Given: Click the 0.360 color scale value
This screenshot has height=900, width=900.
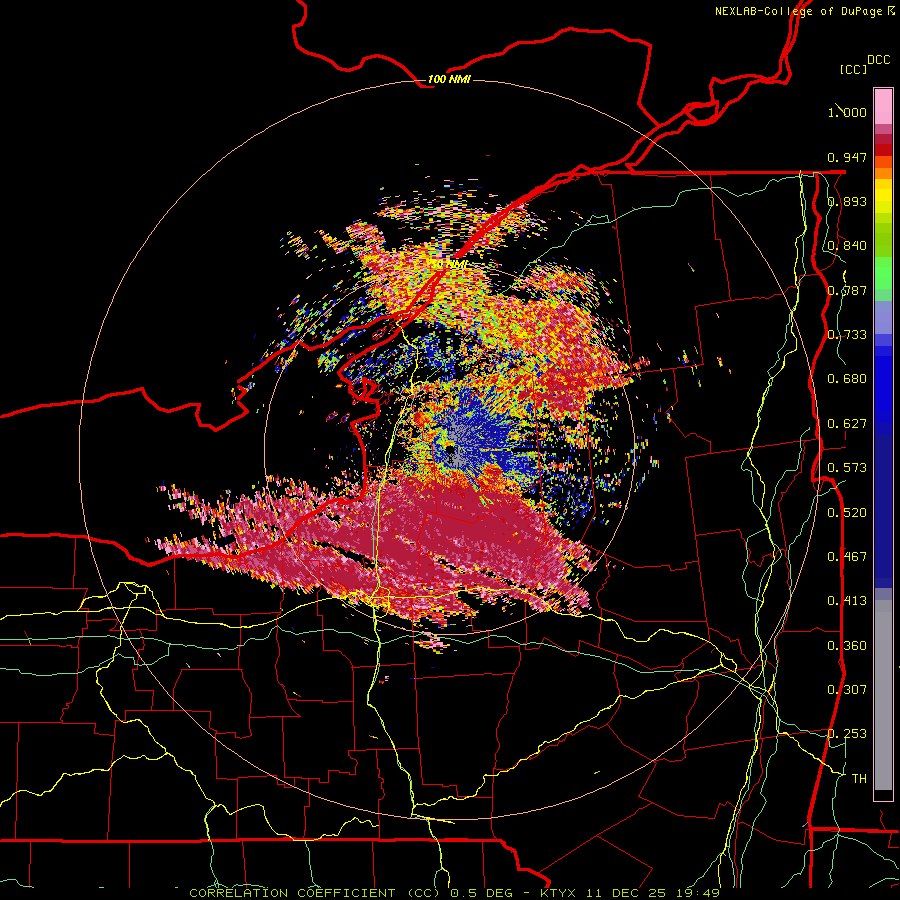Looking at the screenshot, I should point(847,646).
